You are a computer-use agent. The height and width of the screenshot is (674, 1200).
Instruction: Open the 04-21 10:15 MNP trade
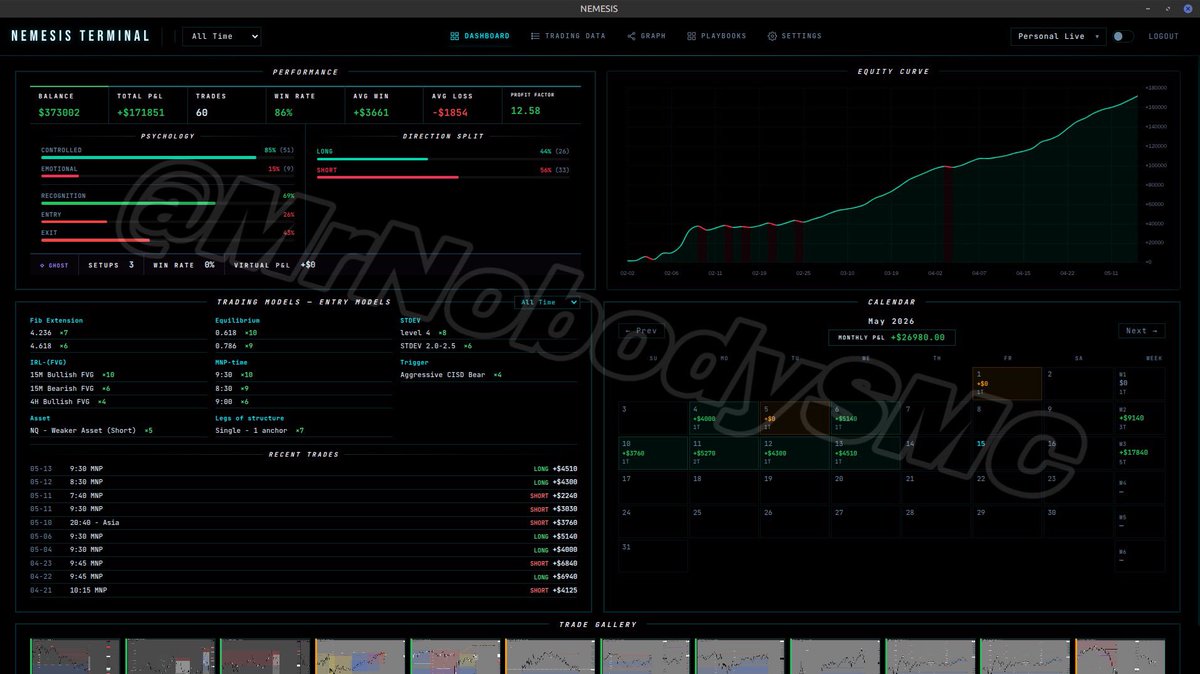click(304, 590)
